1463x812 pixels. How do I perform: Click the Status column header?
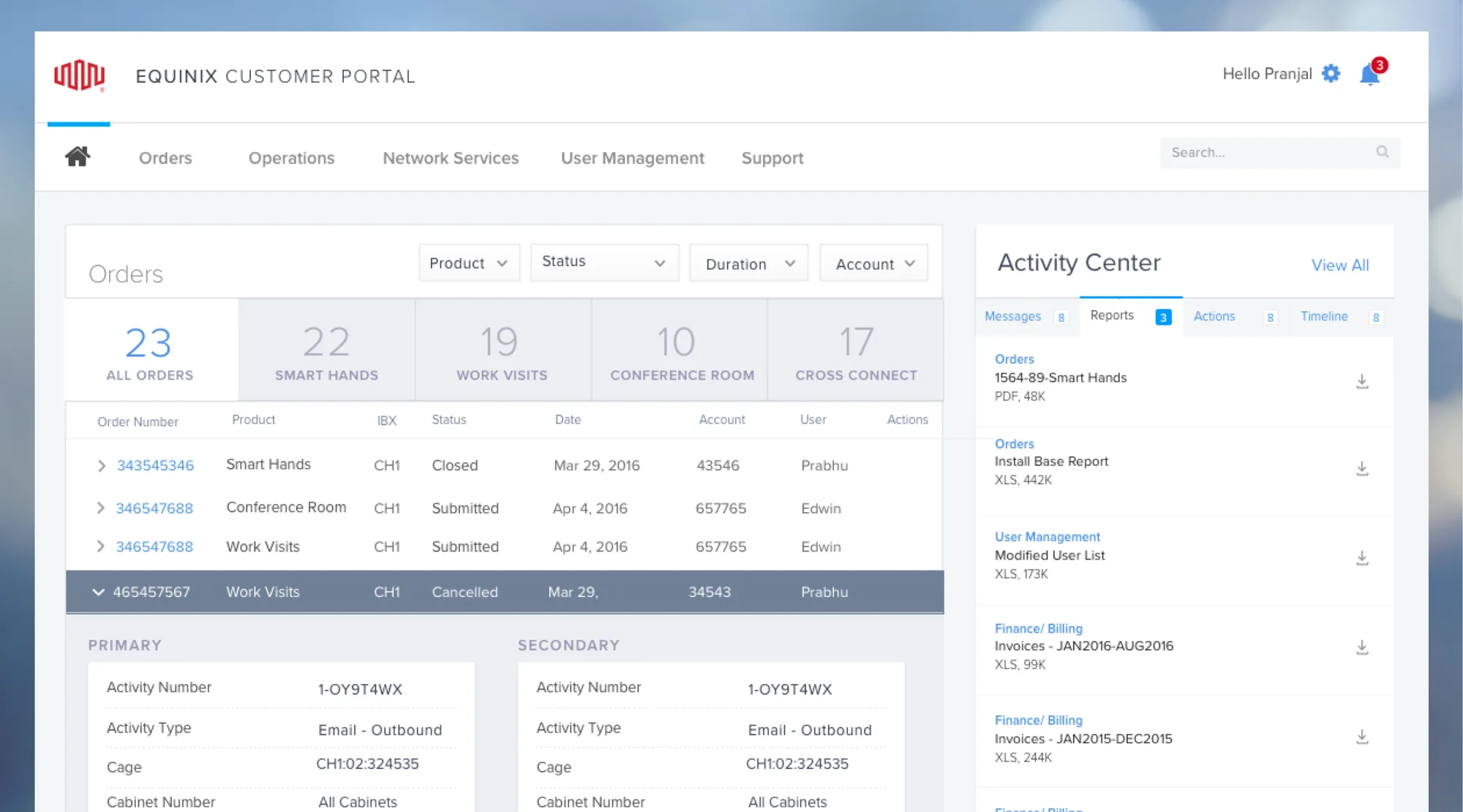[x=448, y=420]
